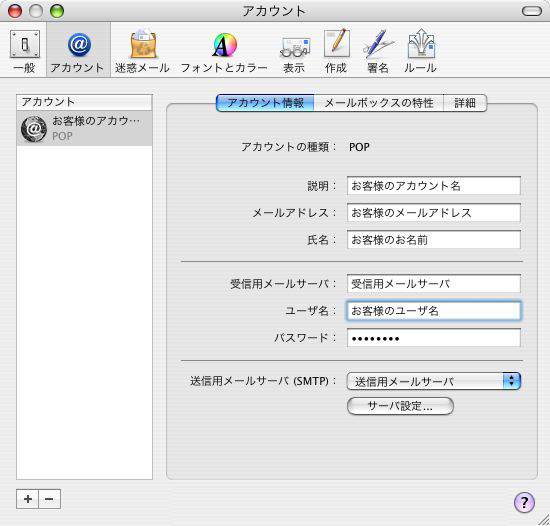The width and height of the screenshot is (550, 526).
Task: Switch to メールボックスの特性 tab
Action: coord(379,103)
